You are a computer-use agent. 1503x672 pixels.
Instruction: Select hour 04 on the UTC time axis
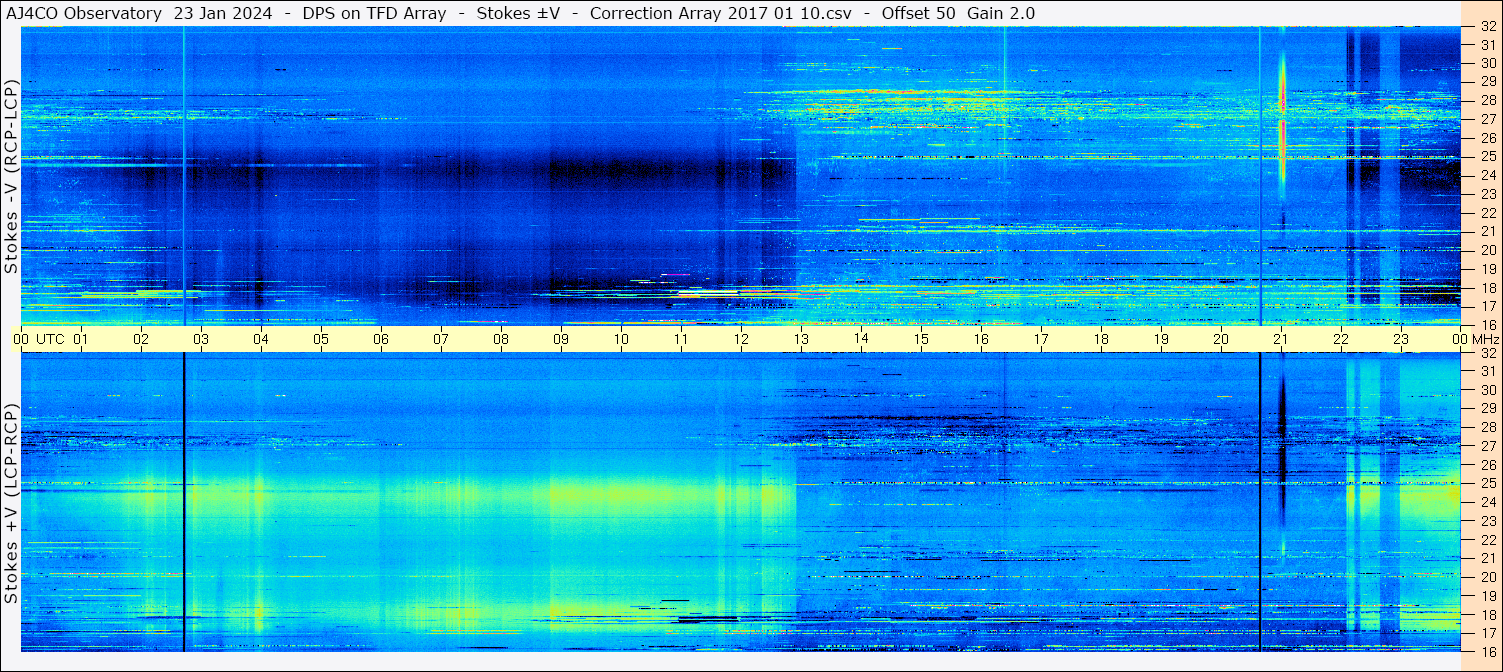[261, 339]
